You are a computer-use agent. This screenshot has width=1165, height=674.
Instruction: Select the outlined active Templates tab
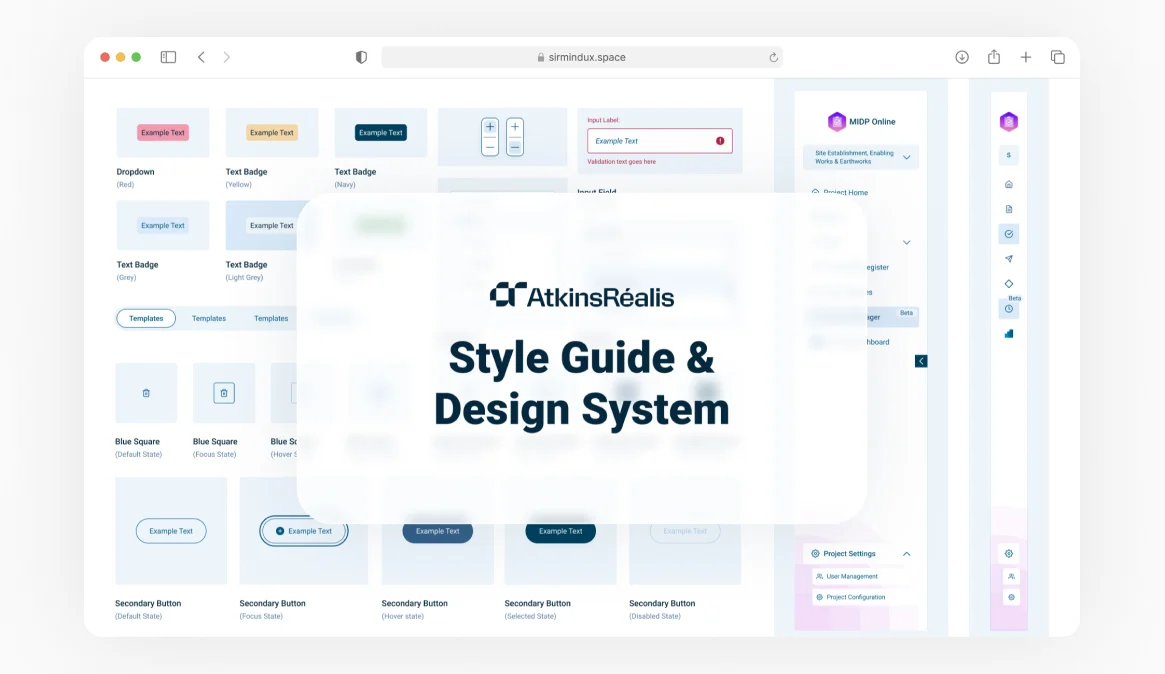click(146, 318)
